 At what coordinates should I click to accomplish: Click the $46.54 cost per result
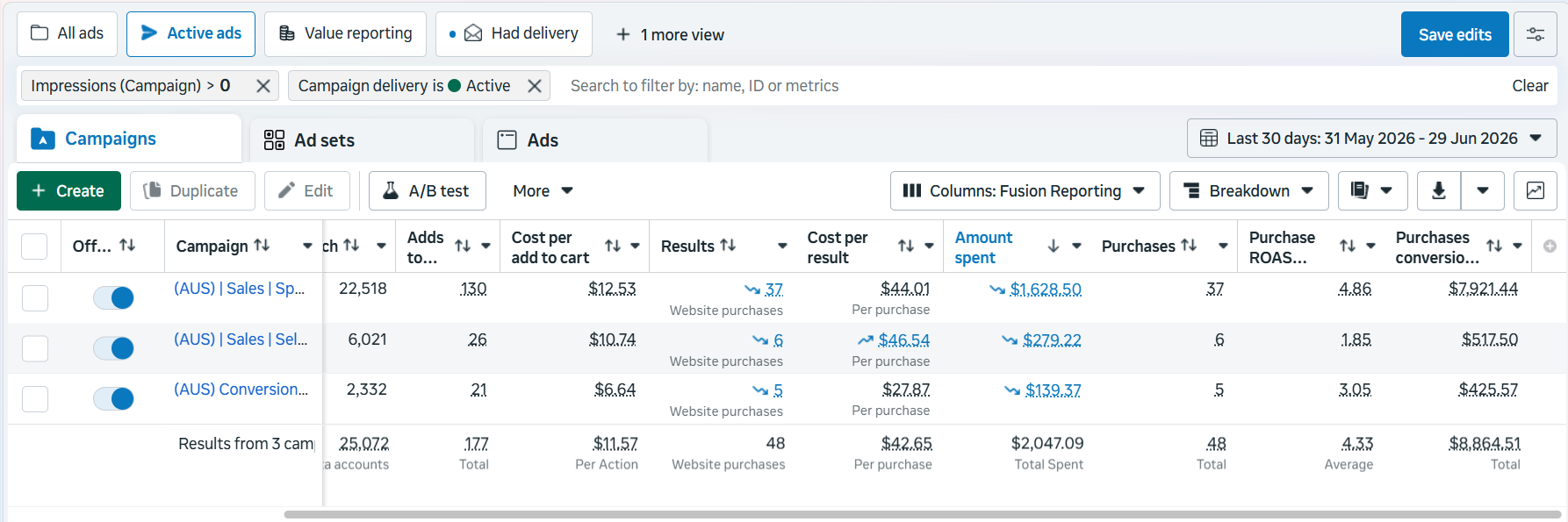tap(903, 340)
